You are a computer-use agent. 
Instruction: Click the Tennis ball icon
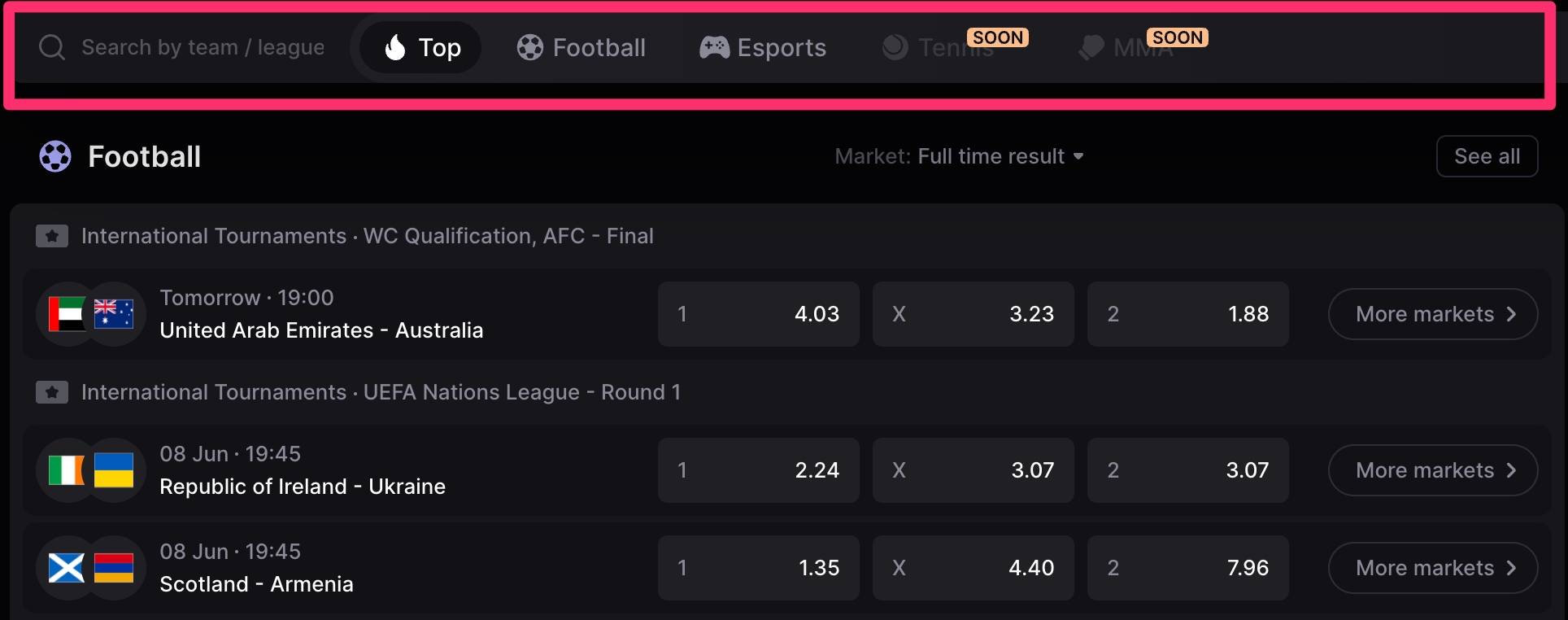pos(895,47)
